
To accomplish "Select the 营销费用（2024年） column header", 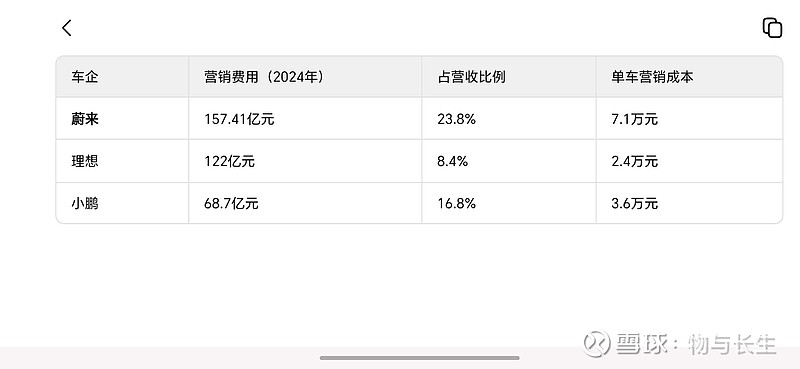I will 264,77.
